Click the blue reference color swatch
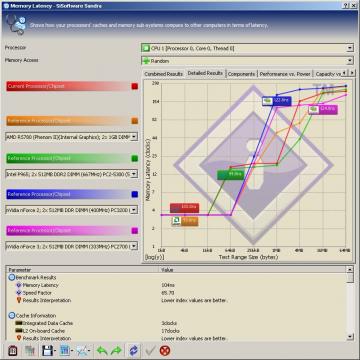The height and width of the screenshot is (360, 360). 135,194
